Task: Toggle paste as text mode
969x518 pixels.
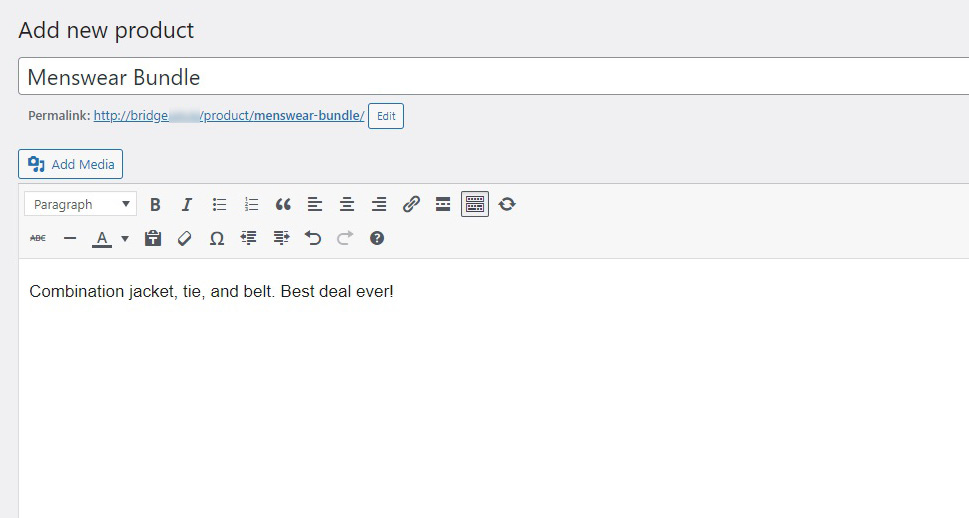Action: point(153,238)
